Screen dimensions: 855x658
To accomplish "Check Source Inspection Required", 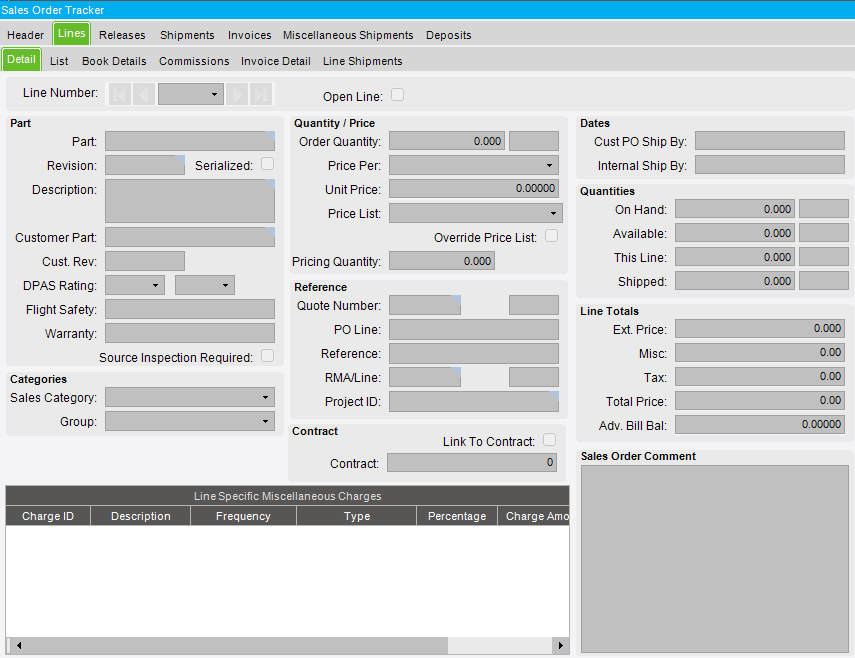I will pos(267,356).
